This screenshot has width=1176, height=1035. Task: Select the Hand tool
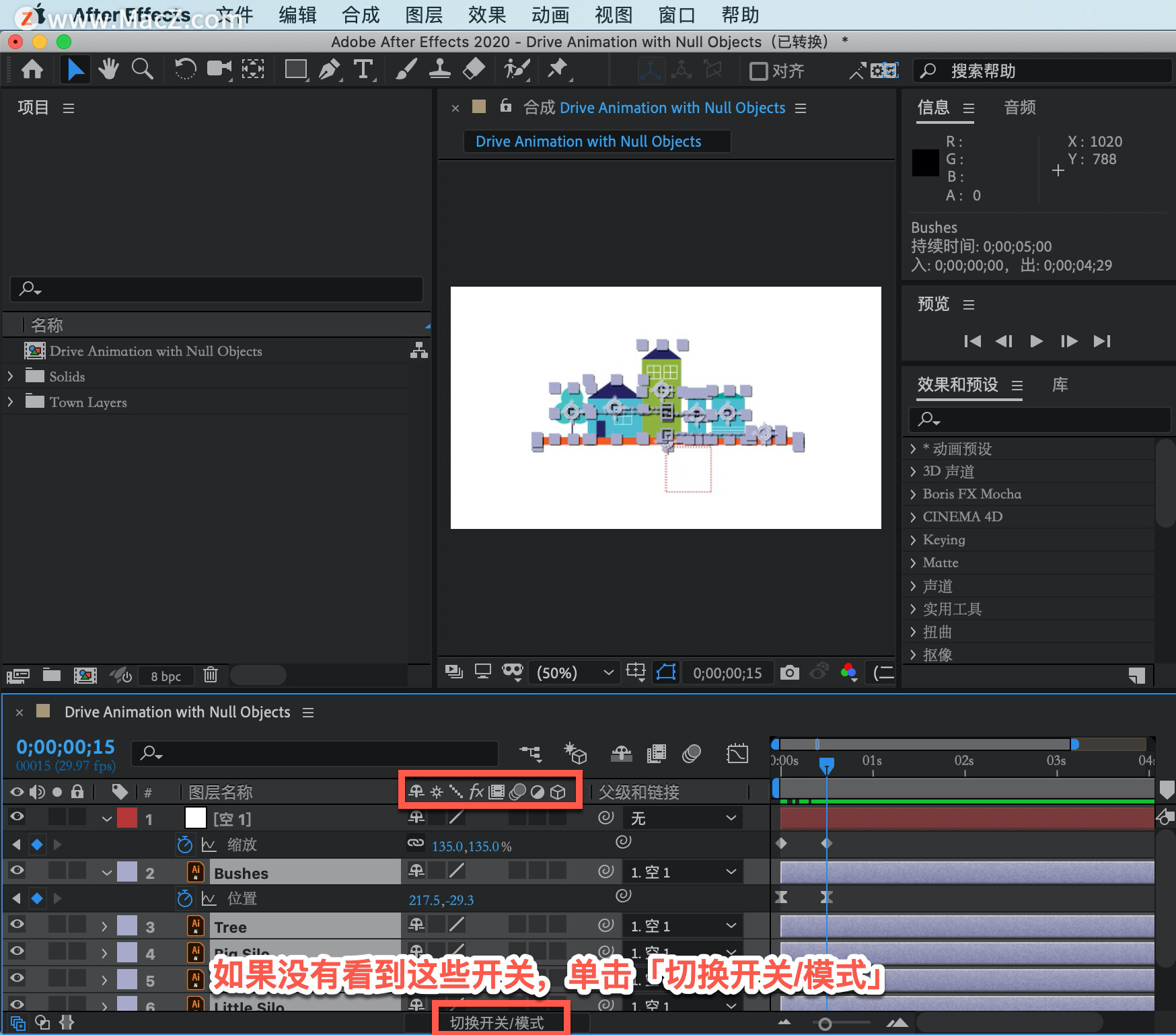point(108,69)
